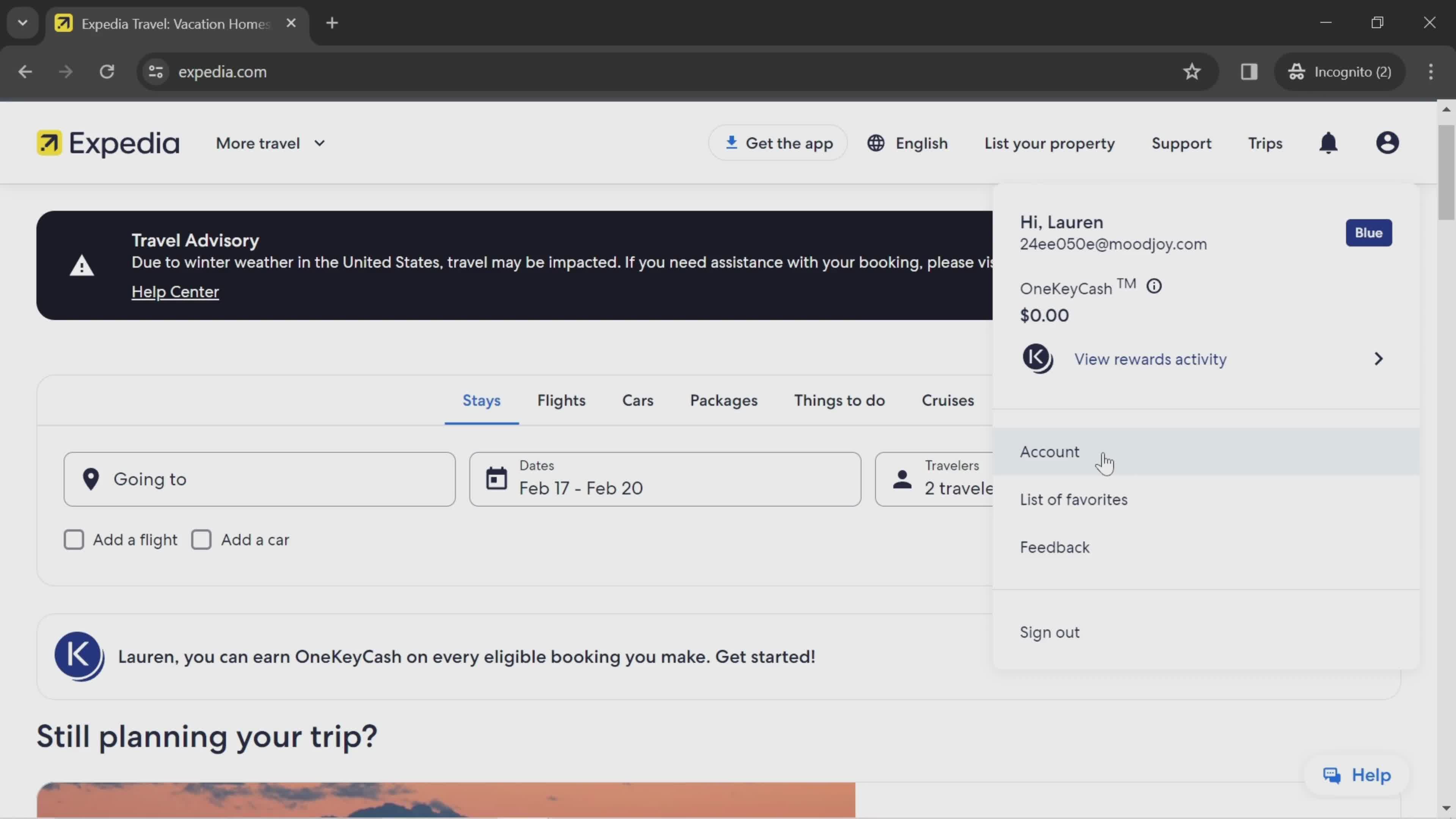The height and width of the screenshot is (819, 1456).
Task: Open the Chrome three-dot menu
Action: (1431, 72)
